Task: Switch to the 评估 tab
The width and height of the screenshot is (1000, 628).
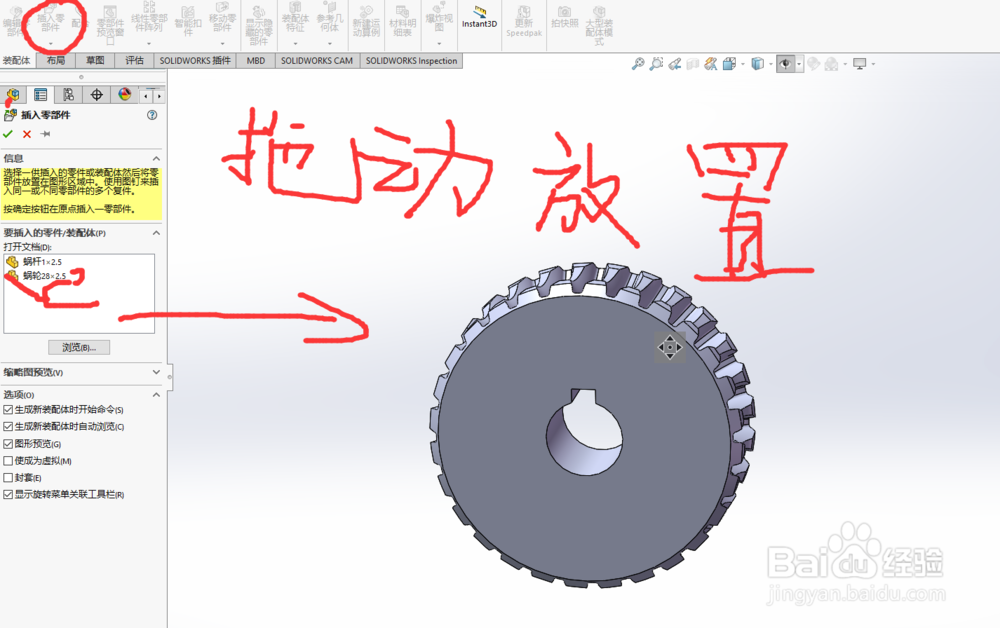Action: click(x=135, y=61)
